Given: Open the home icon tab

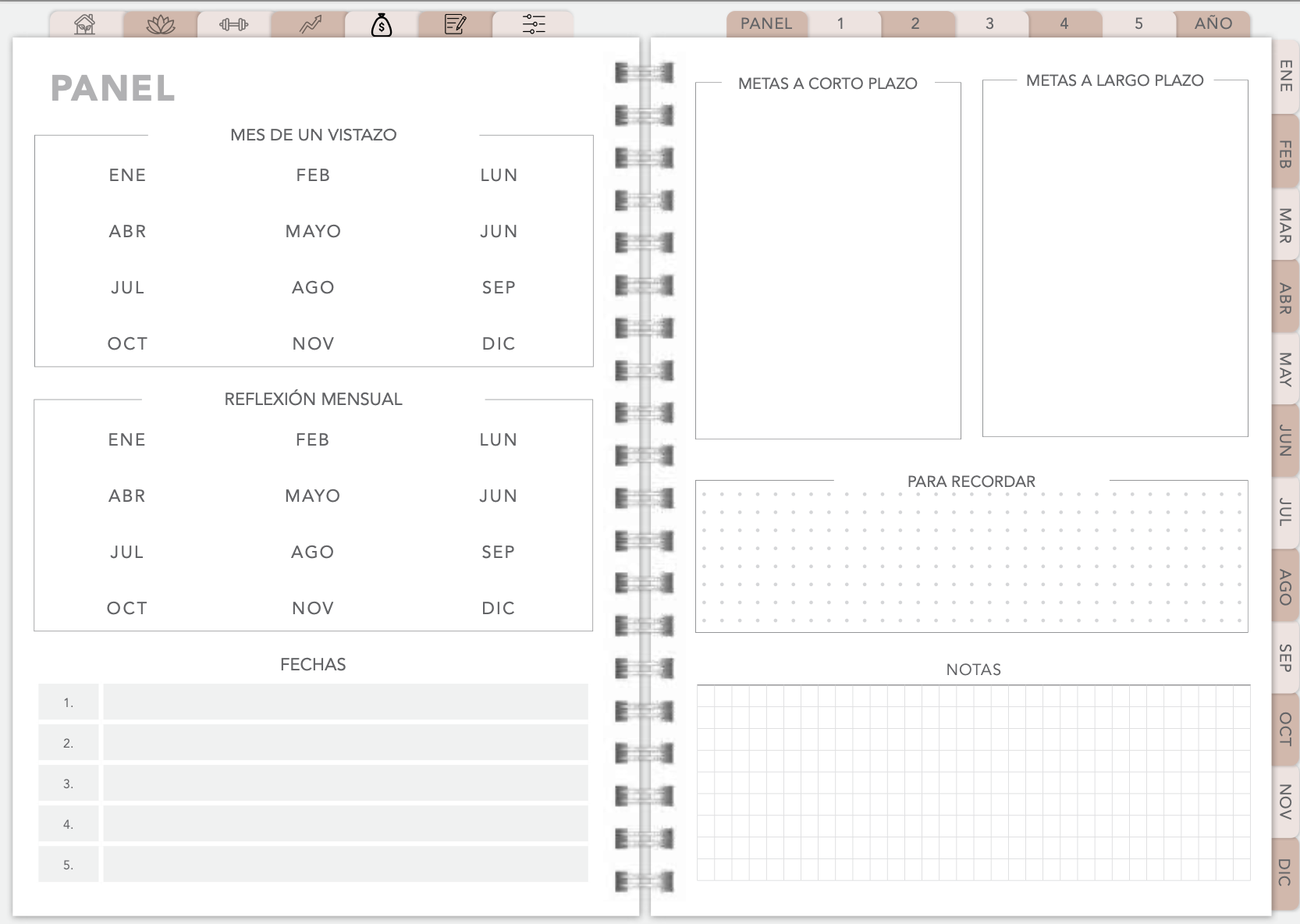Looking at the screenshot, I should [85, 25].
